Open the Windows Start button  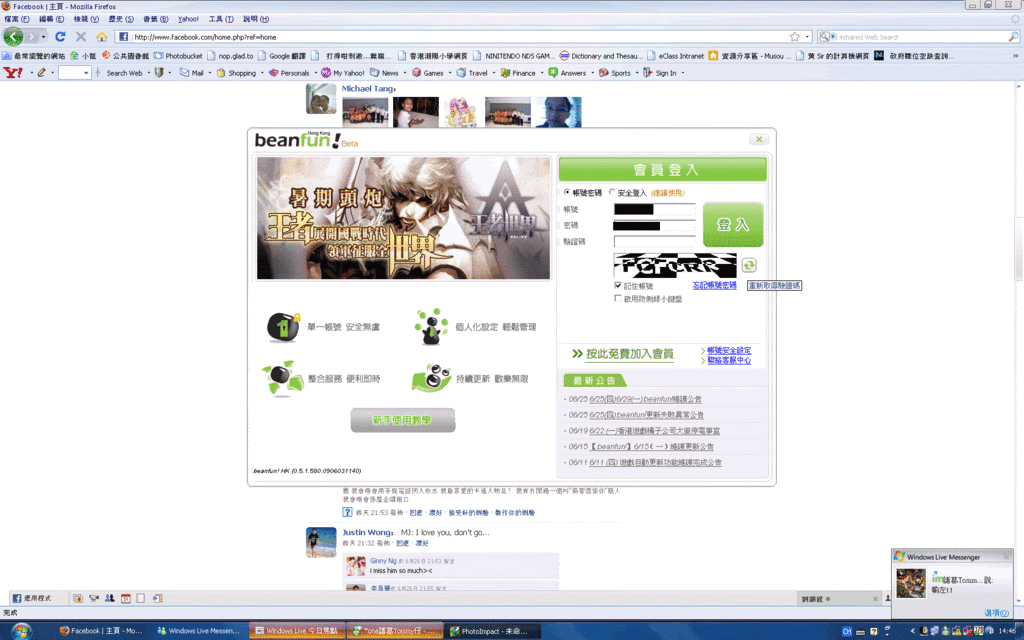21,631
